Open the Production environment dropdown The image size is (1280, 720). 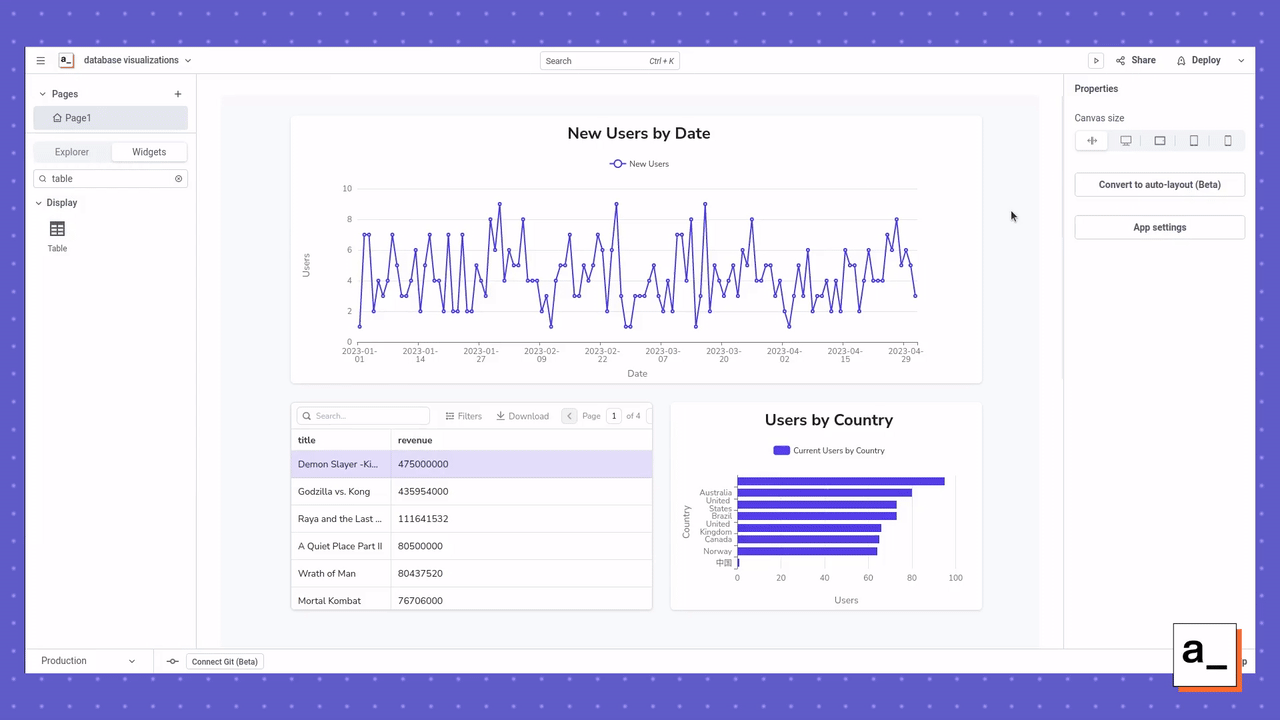[85, 661]
